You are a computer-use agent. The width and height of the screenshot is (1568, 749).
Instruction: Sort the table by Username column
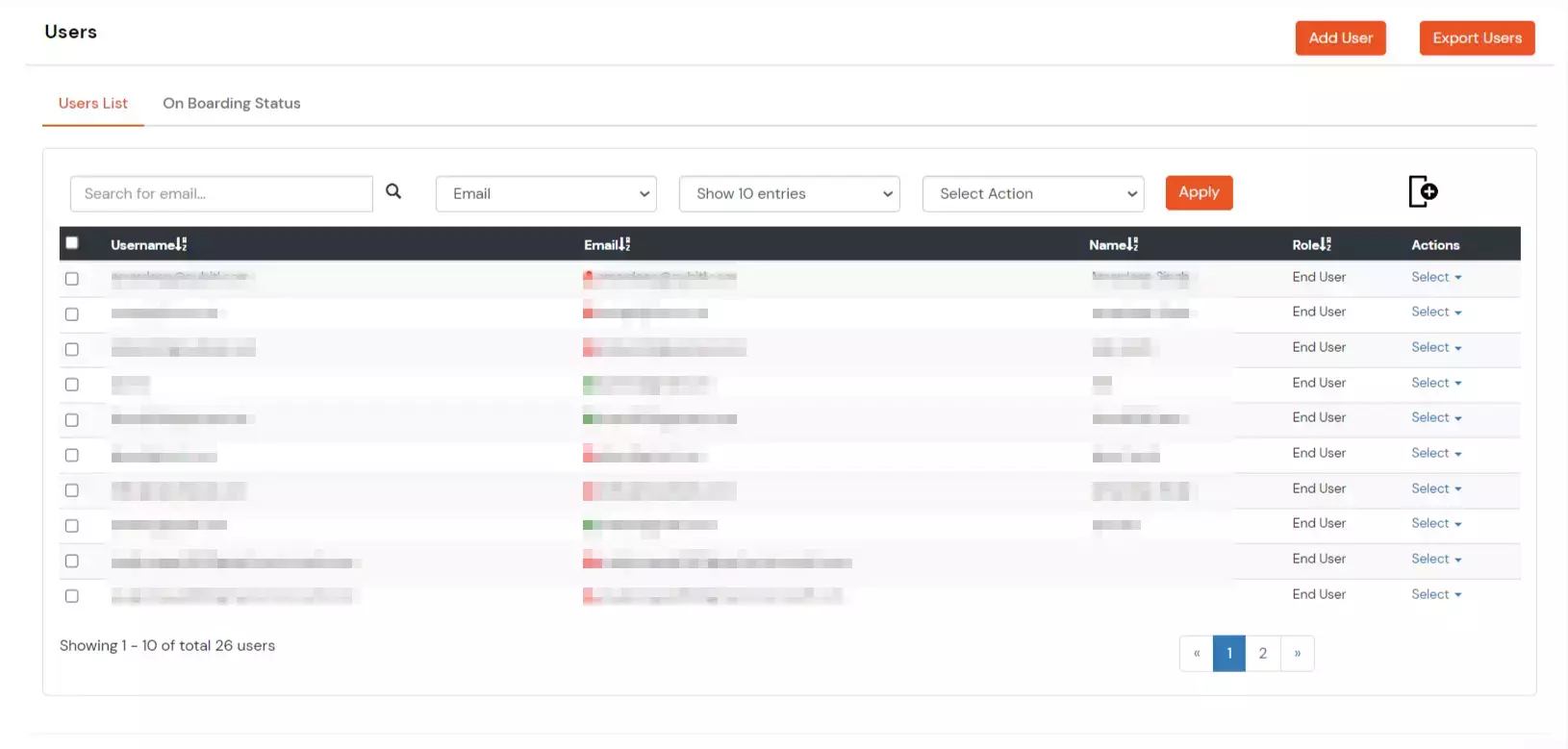click(x=149, y=244)
